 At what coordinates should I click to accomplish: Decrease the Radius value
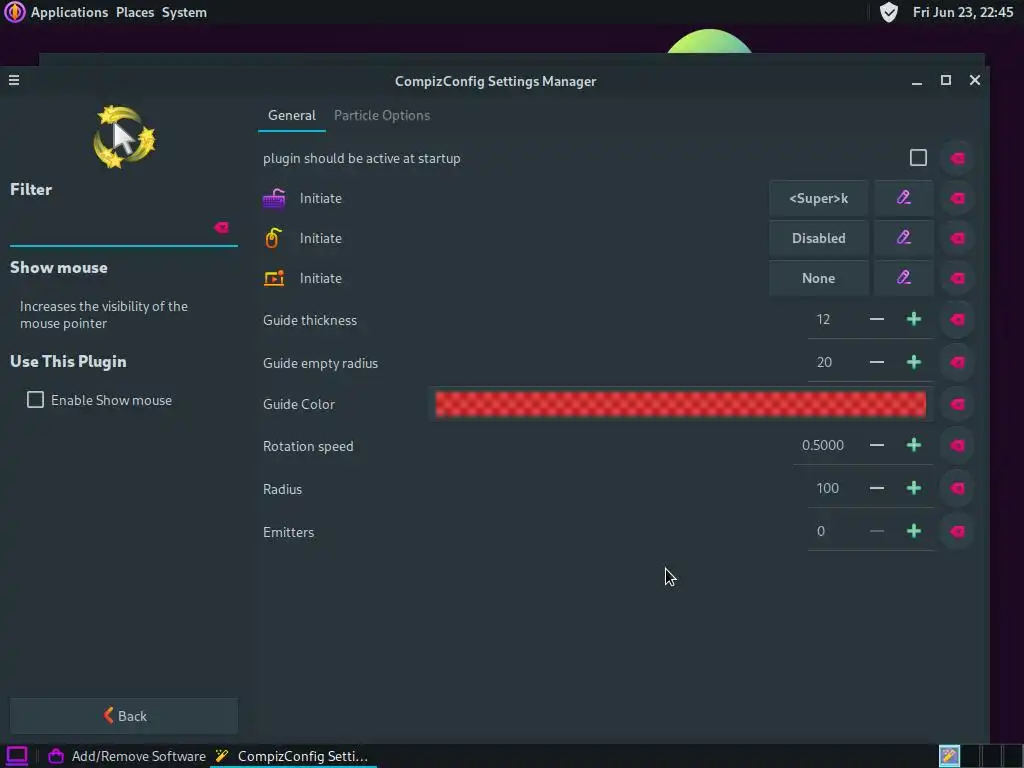click(877, 488)
